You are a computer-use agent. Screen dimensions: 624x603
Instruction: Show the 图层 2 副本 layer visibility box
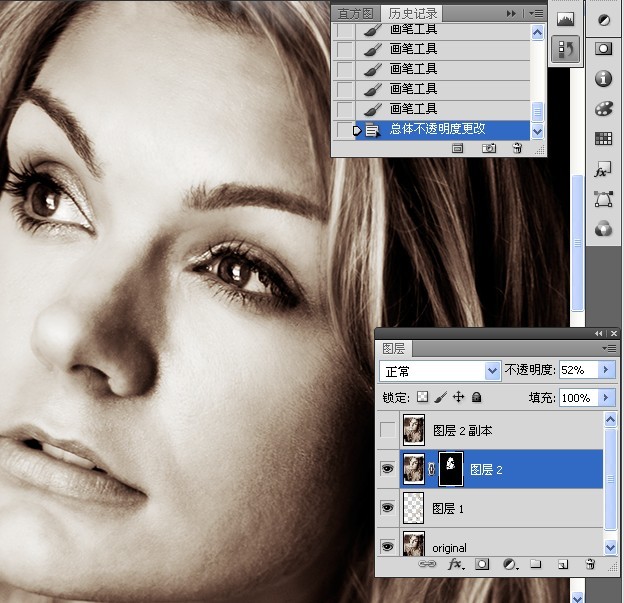(387, 430)
